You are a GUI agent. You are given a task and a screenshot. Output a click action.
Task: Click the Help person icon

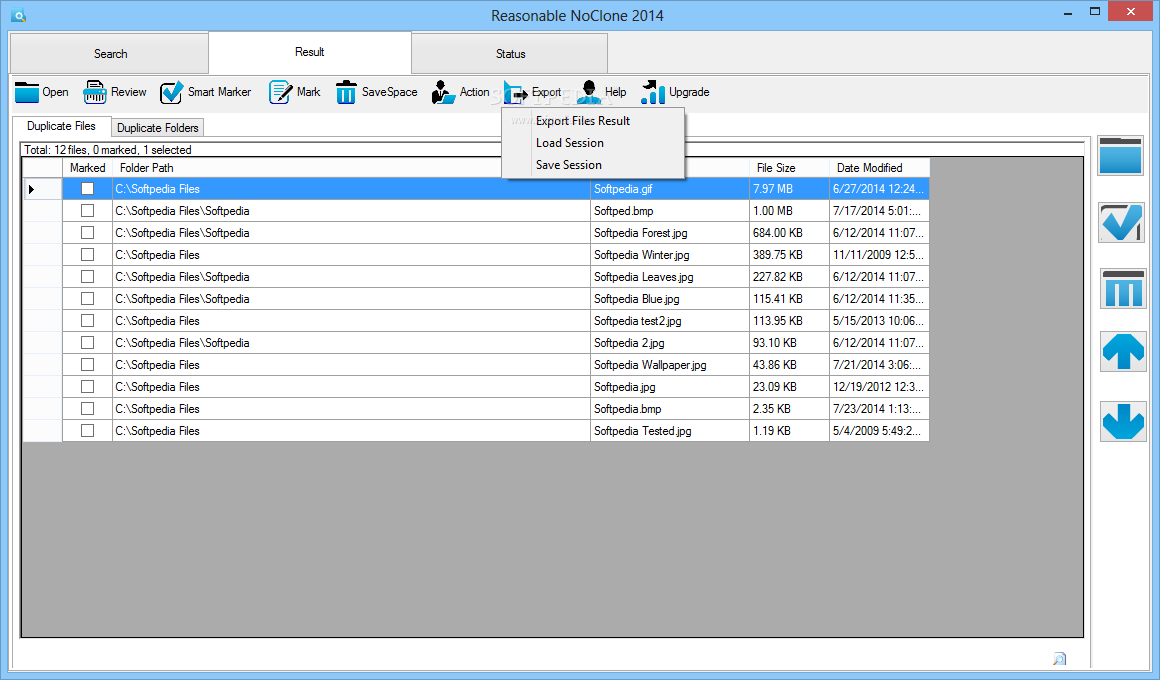[589, 92]
